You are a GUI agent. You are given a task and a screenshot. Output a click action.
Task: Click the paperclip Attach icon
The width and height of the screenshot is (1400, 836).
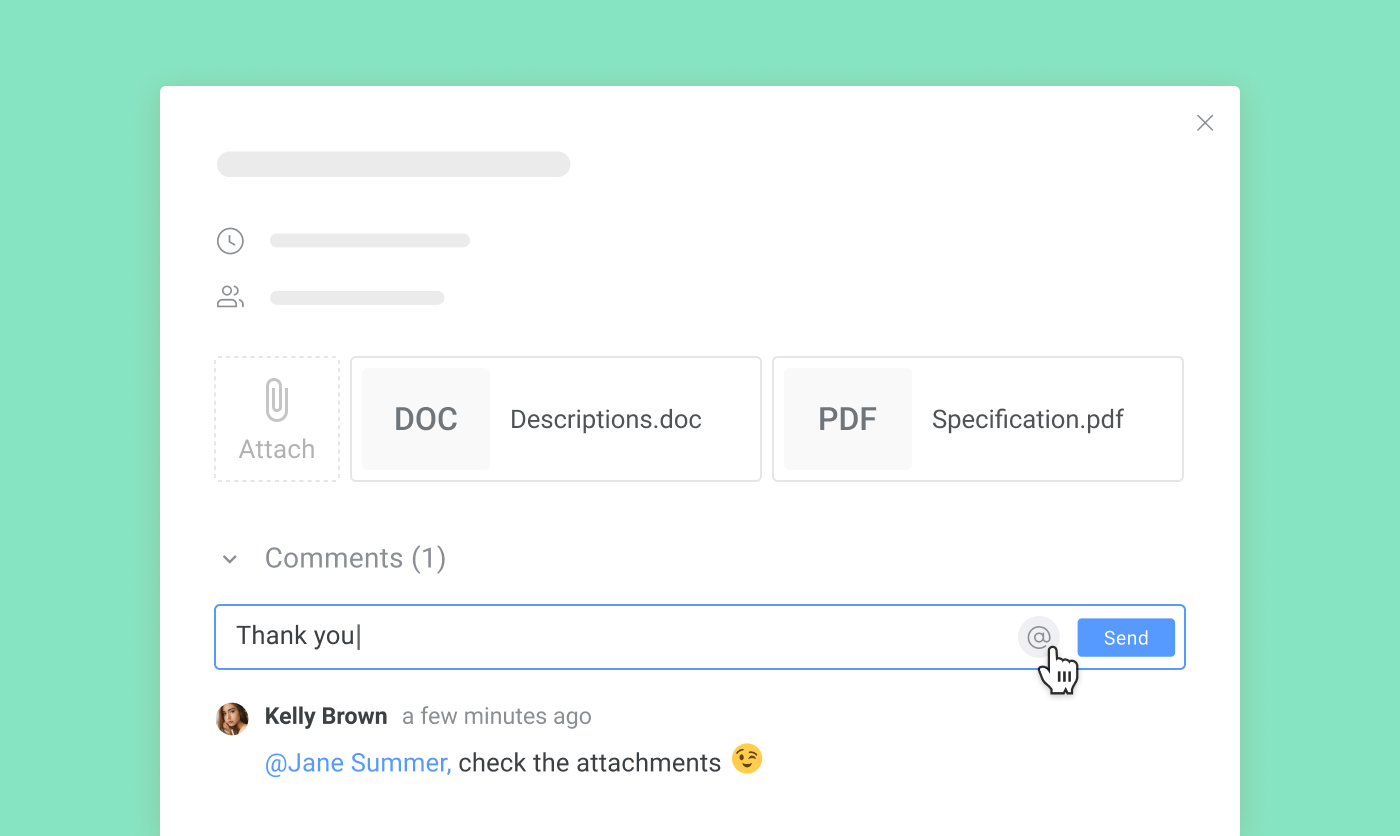(x=277, y=401)
